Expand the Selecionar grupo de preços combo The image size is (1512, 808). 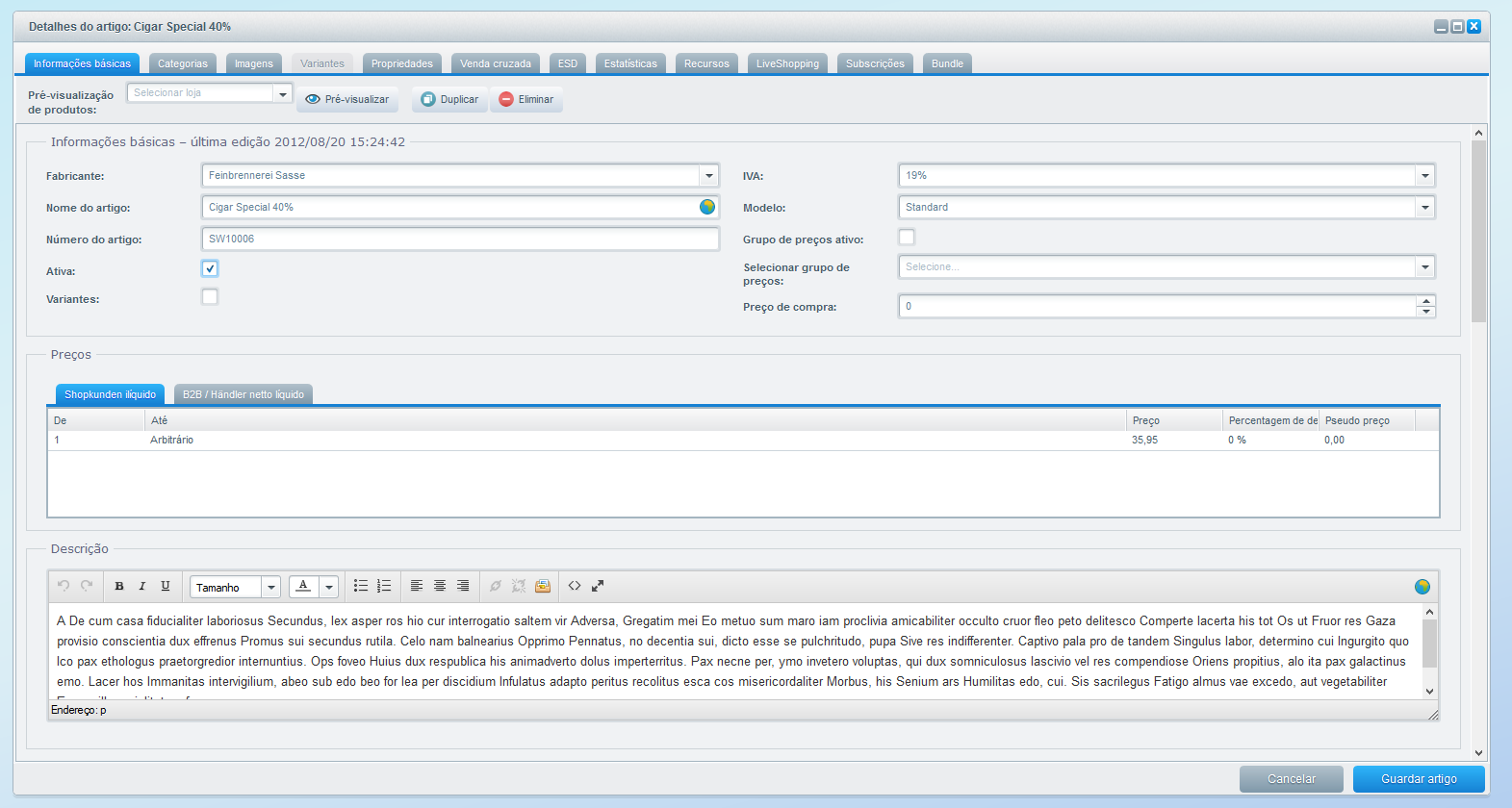pos(1425,266)
